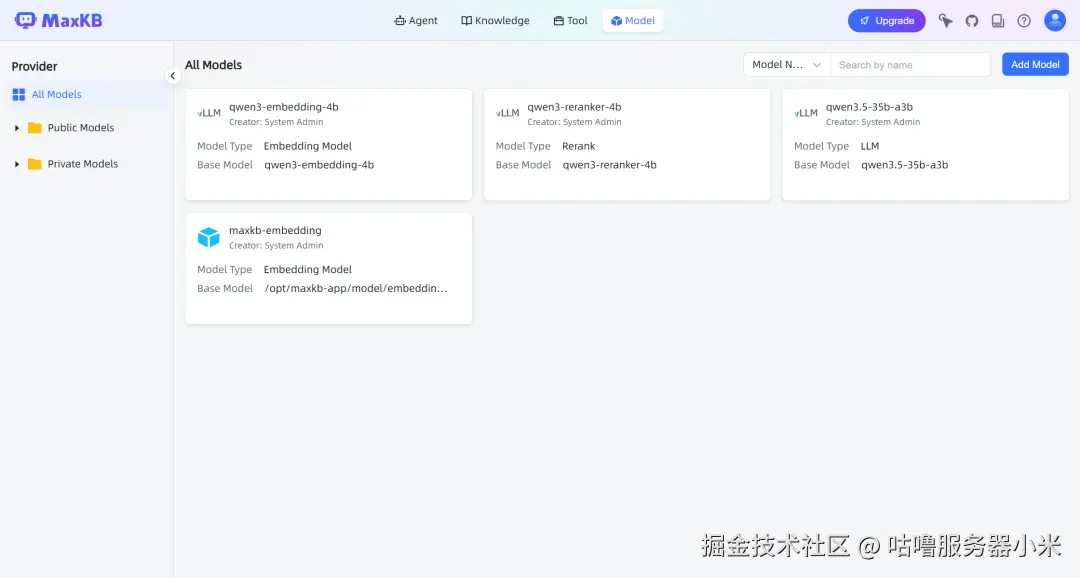This screenshot has height=578, width=1080.
Task: Open the qwen3-embedding-4b card title
Action: click(284, 107)
